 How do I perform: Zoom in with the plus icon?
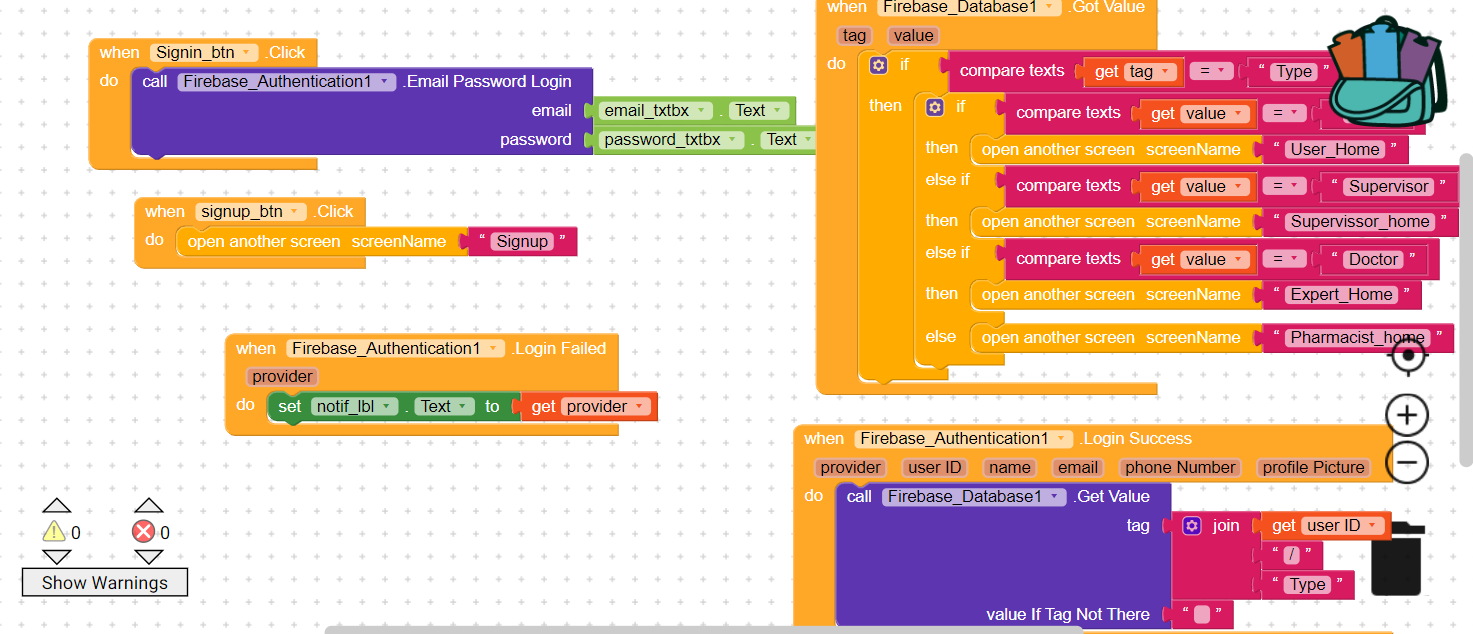point(1407,415)
